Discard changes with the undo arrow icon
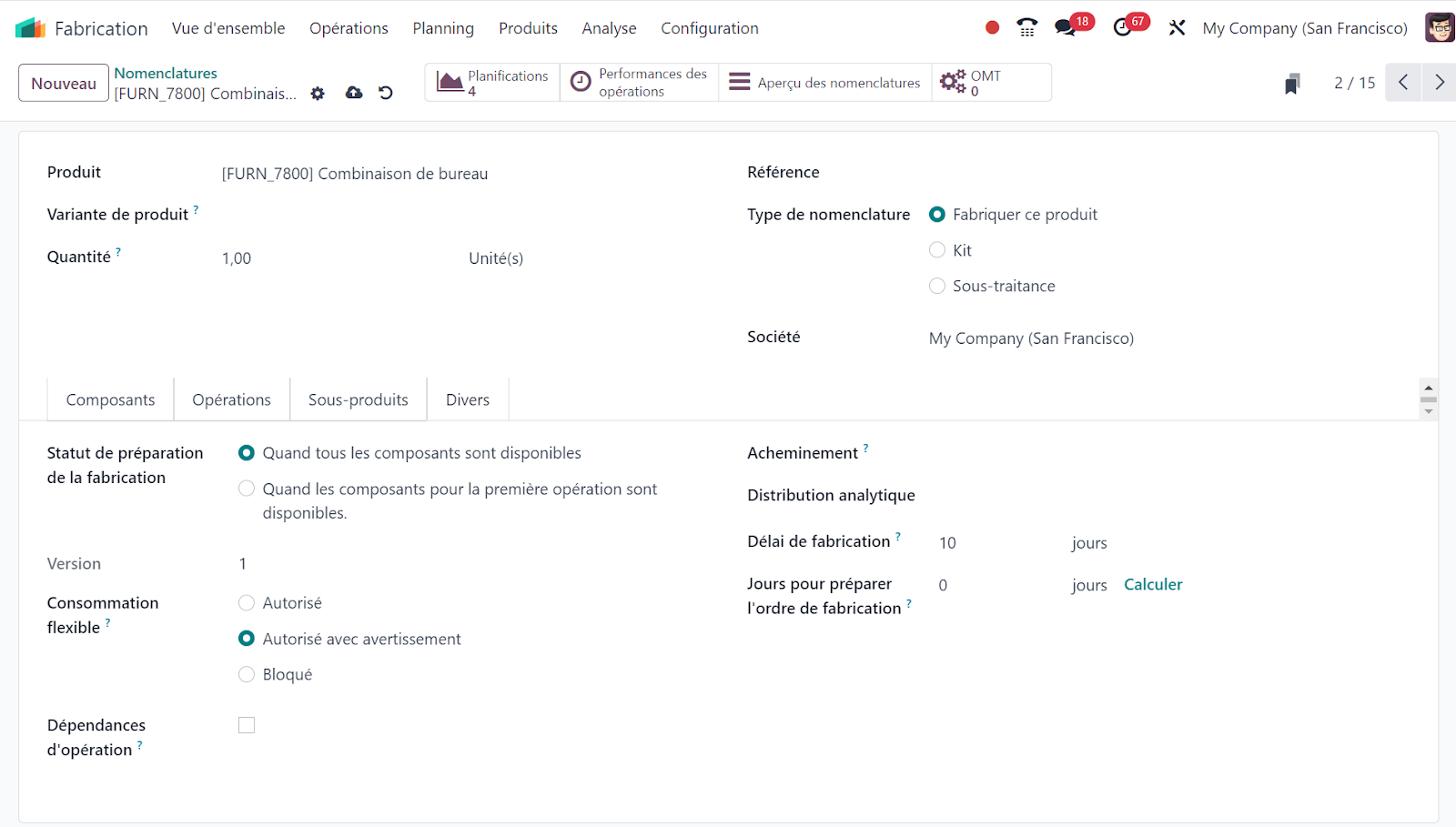This screenshot has height=827, width=1456. tap(386, 93)
